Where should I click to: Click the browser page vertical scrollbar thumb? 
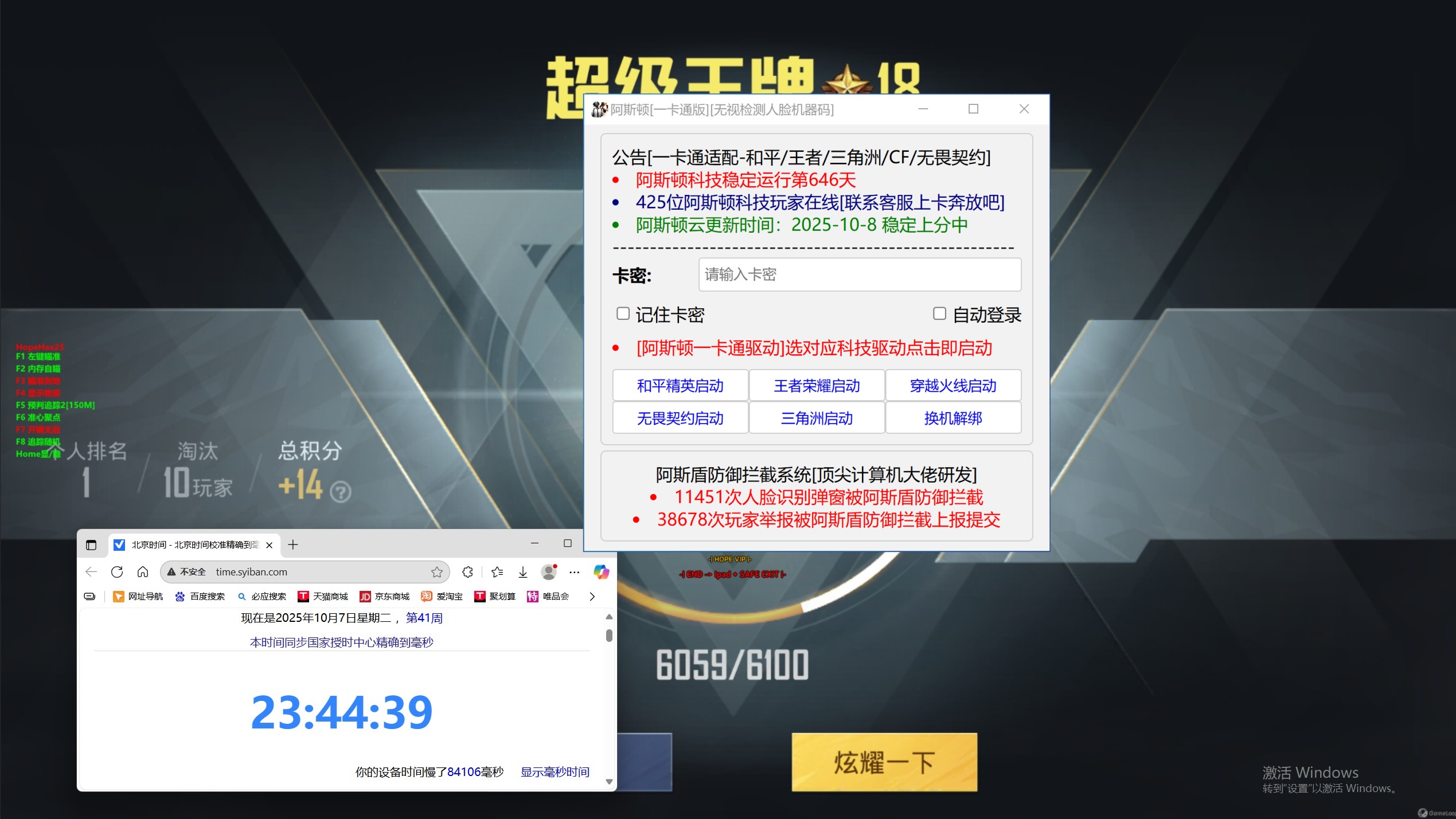pyautogui.click(x=609, y=635)
